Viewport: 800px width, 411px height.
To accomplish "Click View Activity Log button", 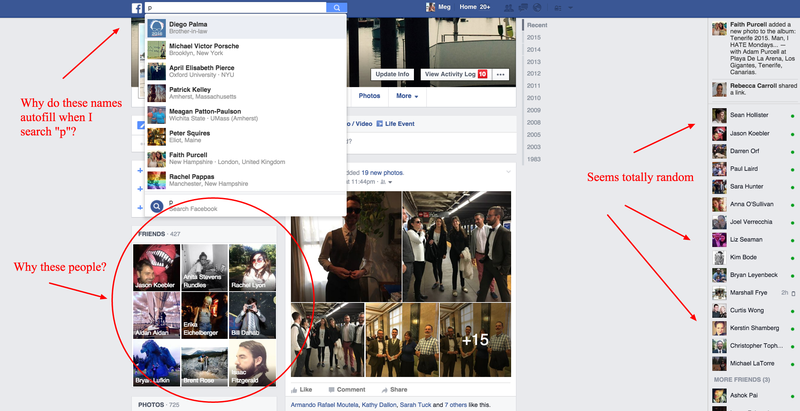I will coord(455,74).
